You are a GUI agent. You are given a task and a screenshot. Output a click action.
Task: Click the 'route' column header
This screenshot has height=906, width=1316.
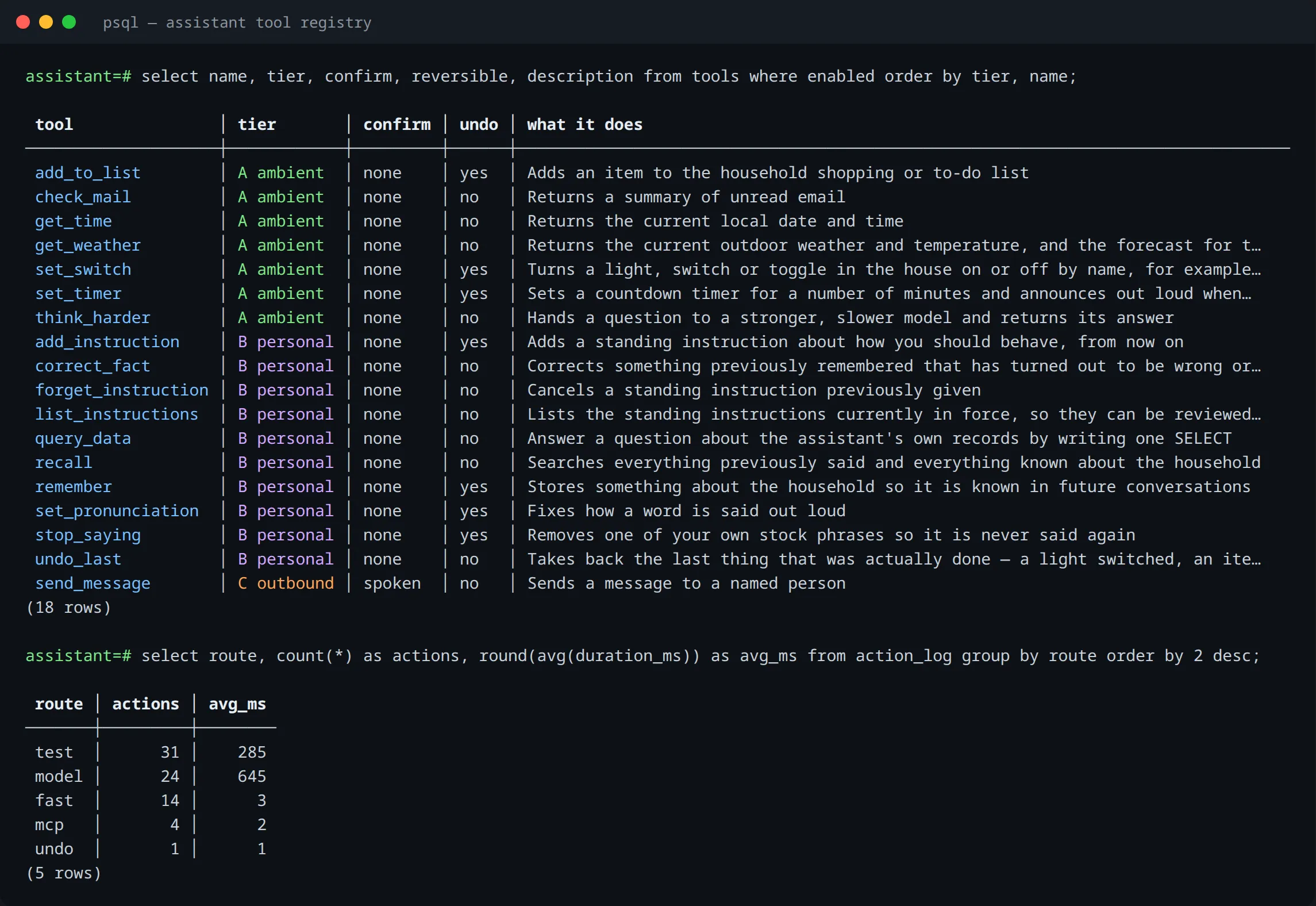tap(59, 704)
